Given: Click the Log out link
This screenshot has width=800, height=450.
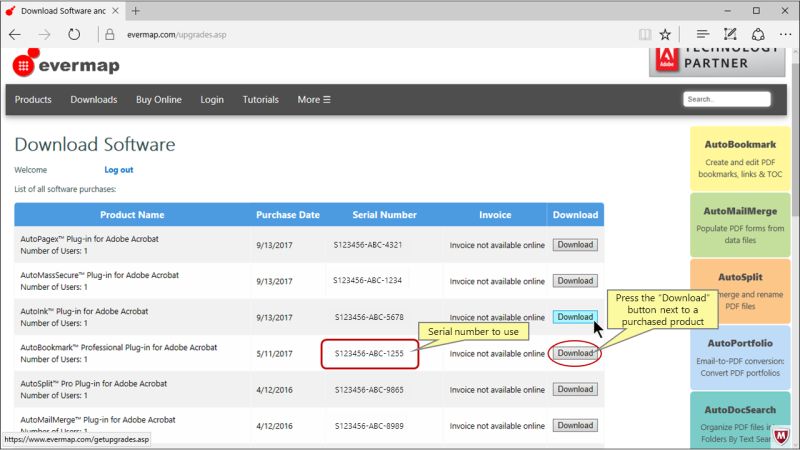Looking at the screenshot, I should tap(119, 170).
